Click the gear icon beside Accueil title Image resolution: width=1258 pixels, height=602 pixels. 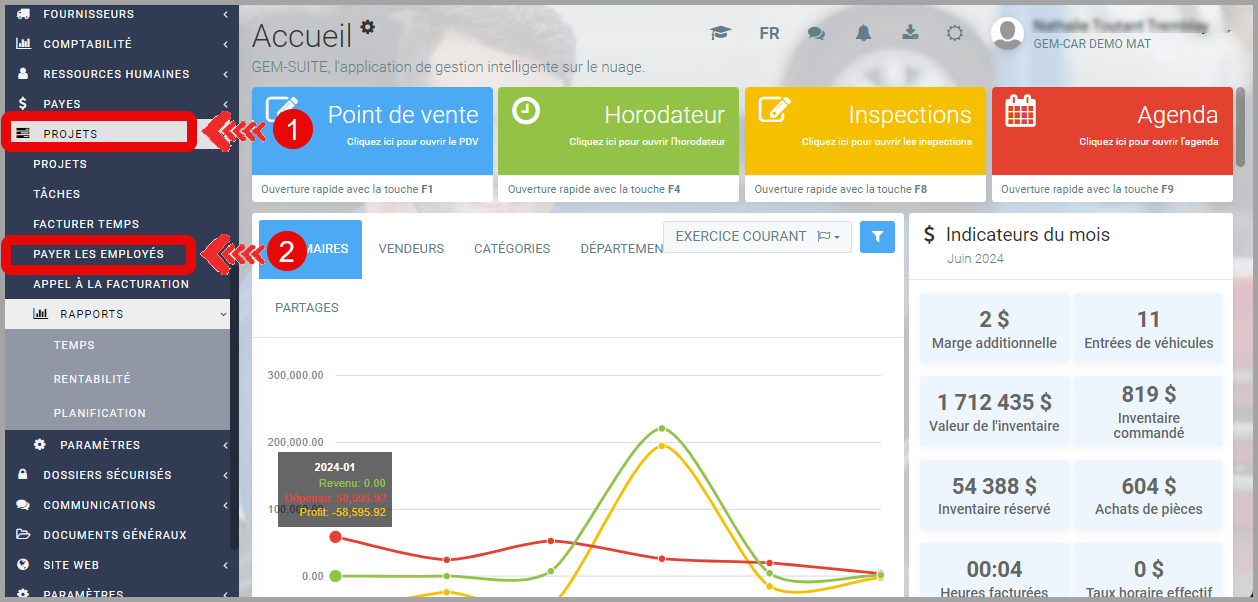pyautogui.click(x=368, y=27)
